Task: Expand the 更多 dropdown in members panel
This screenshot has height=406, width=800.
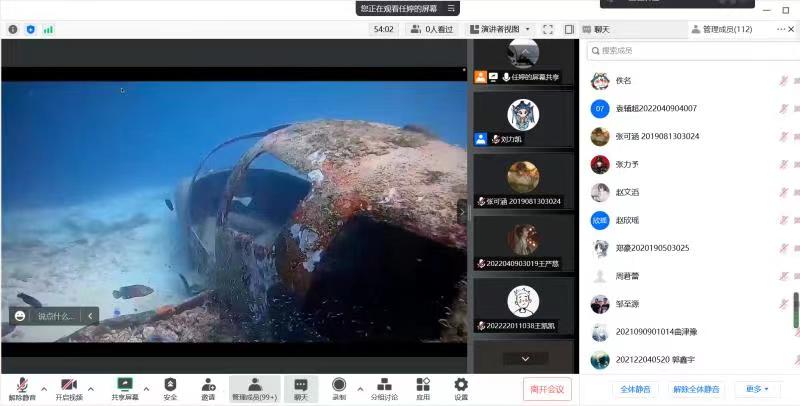Action: click(758, 389)
